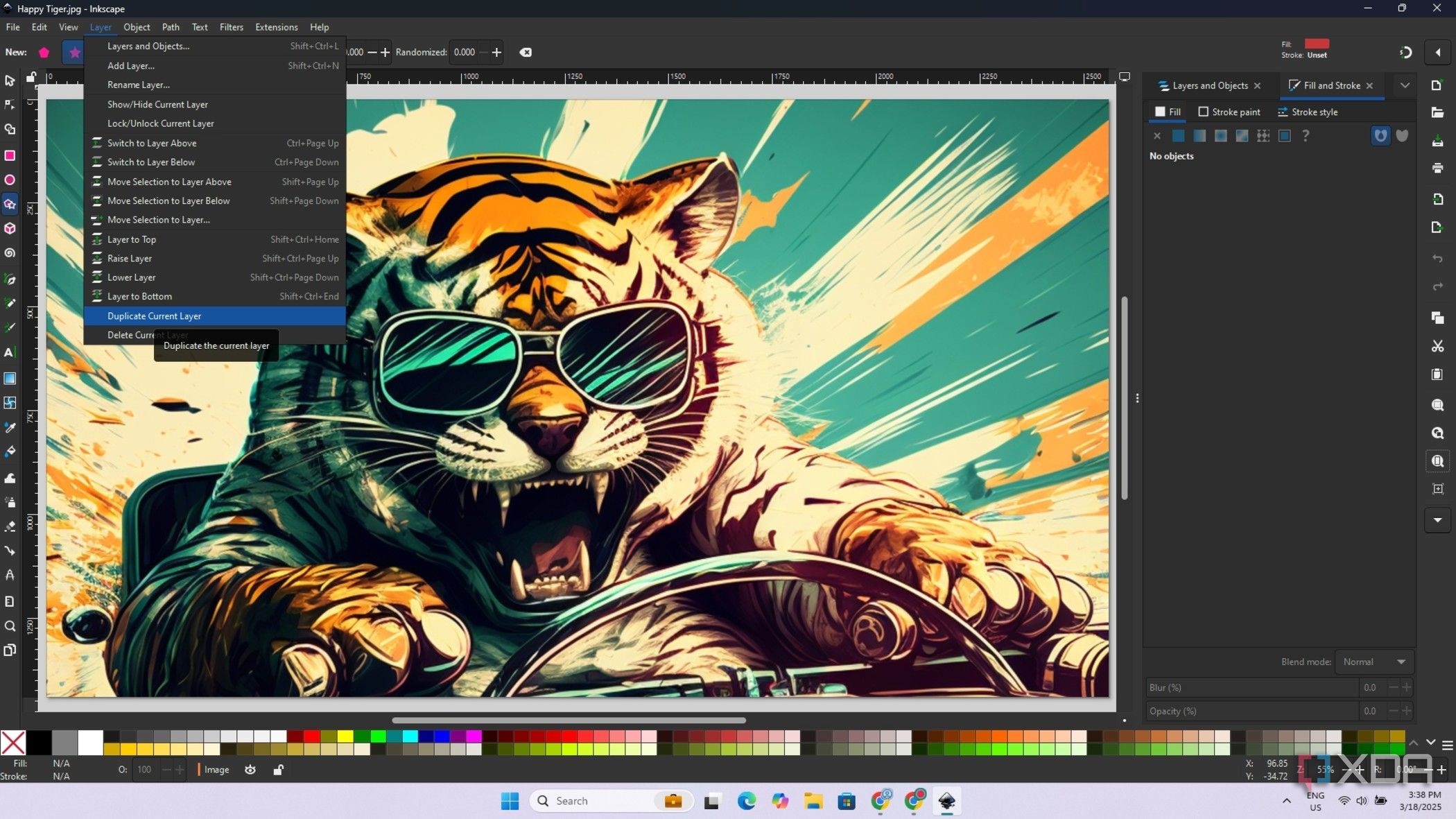Choose the 3D Box tool
This screenshot has height=819, width=1456.
click(x=10, y=228)
